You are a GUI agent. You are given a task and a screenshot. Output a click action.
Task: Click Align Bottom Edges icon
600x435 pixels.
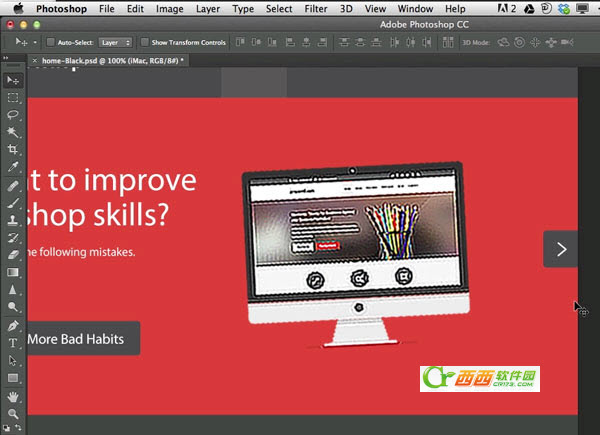point(272,42)
